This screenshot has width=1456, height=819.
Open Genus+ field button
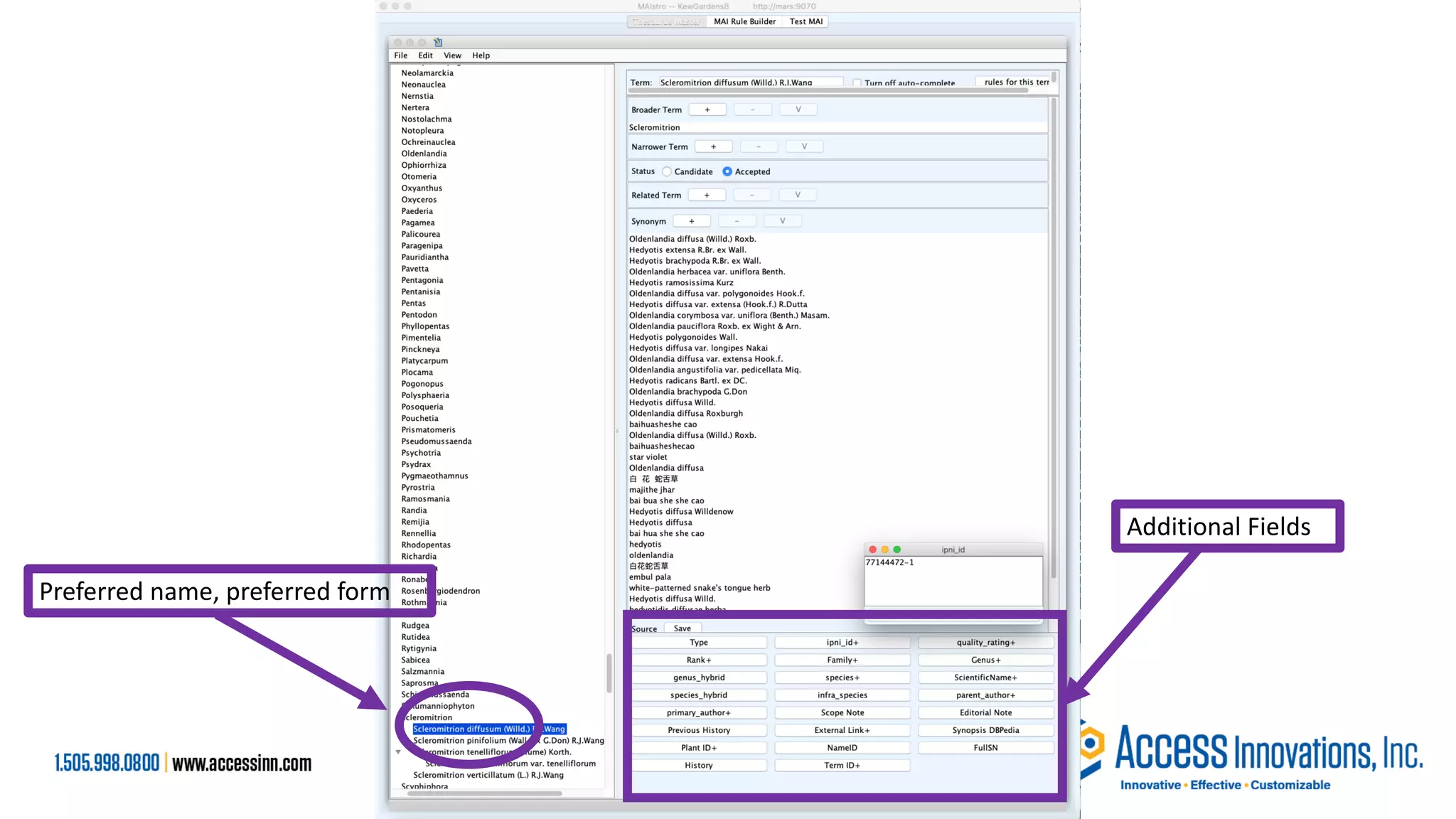tap(986, 660)
